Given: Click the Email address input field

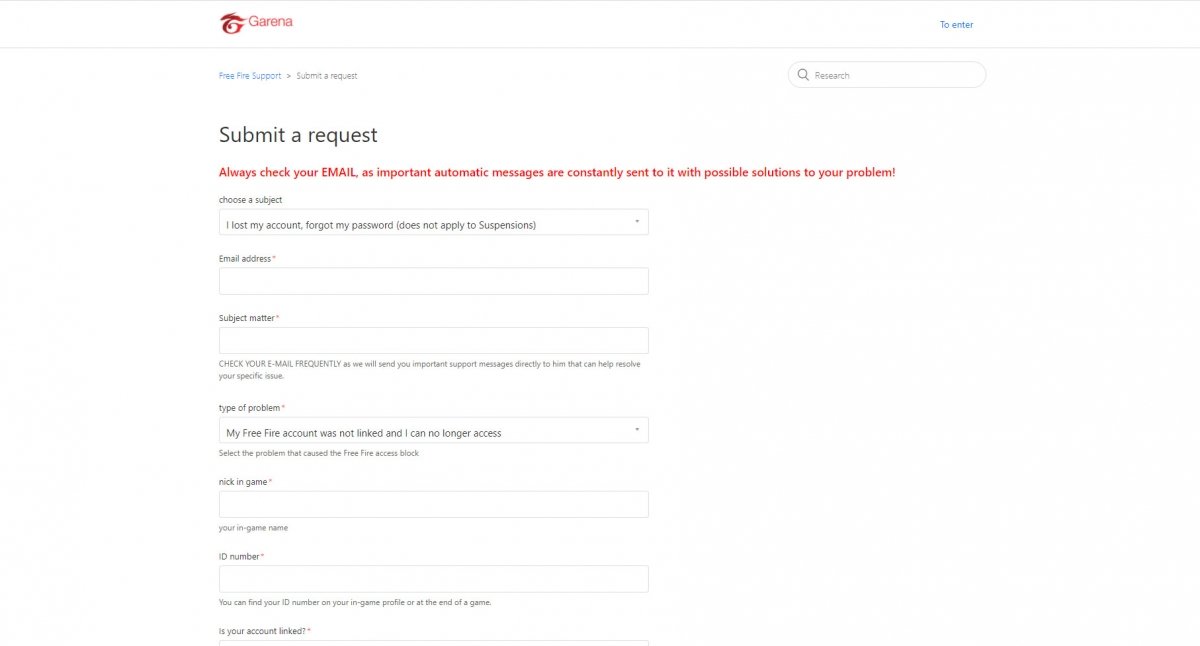Looking at the screenshot, I should click(x=434, y=281).
